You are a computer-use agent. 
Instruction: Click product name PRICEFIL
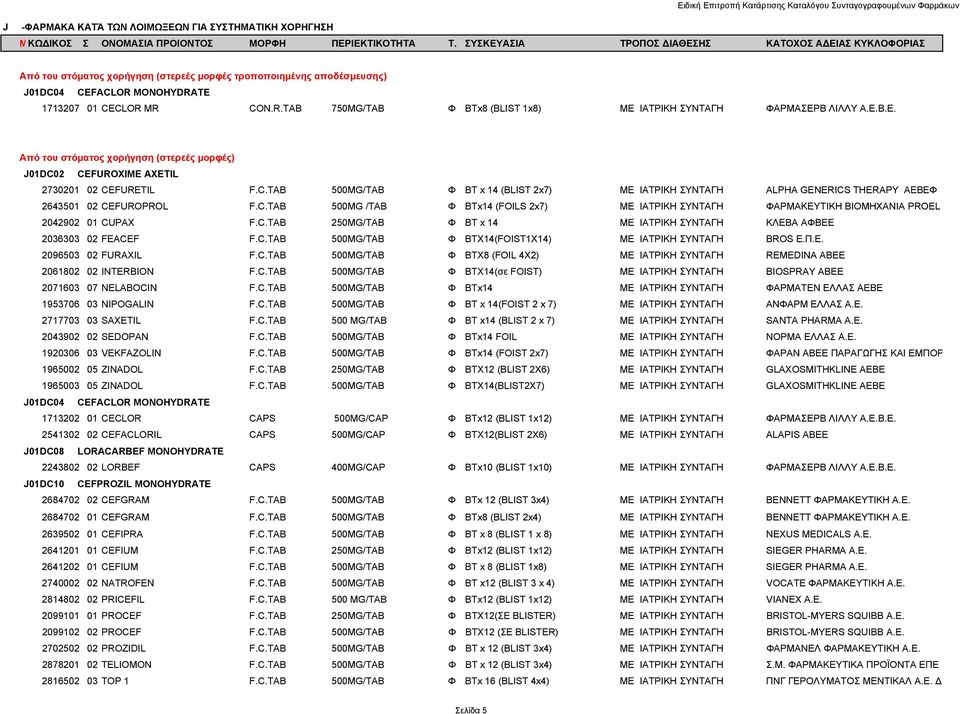[x=122, y=599]
